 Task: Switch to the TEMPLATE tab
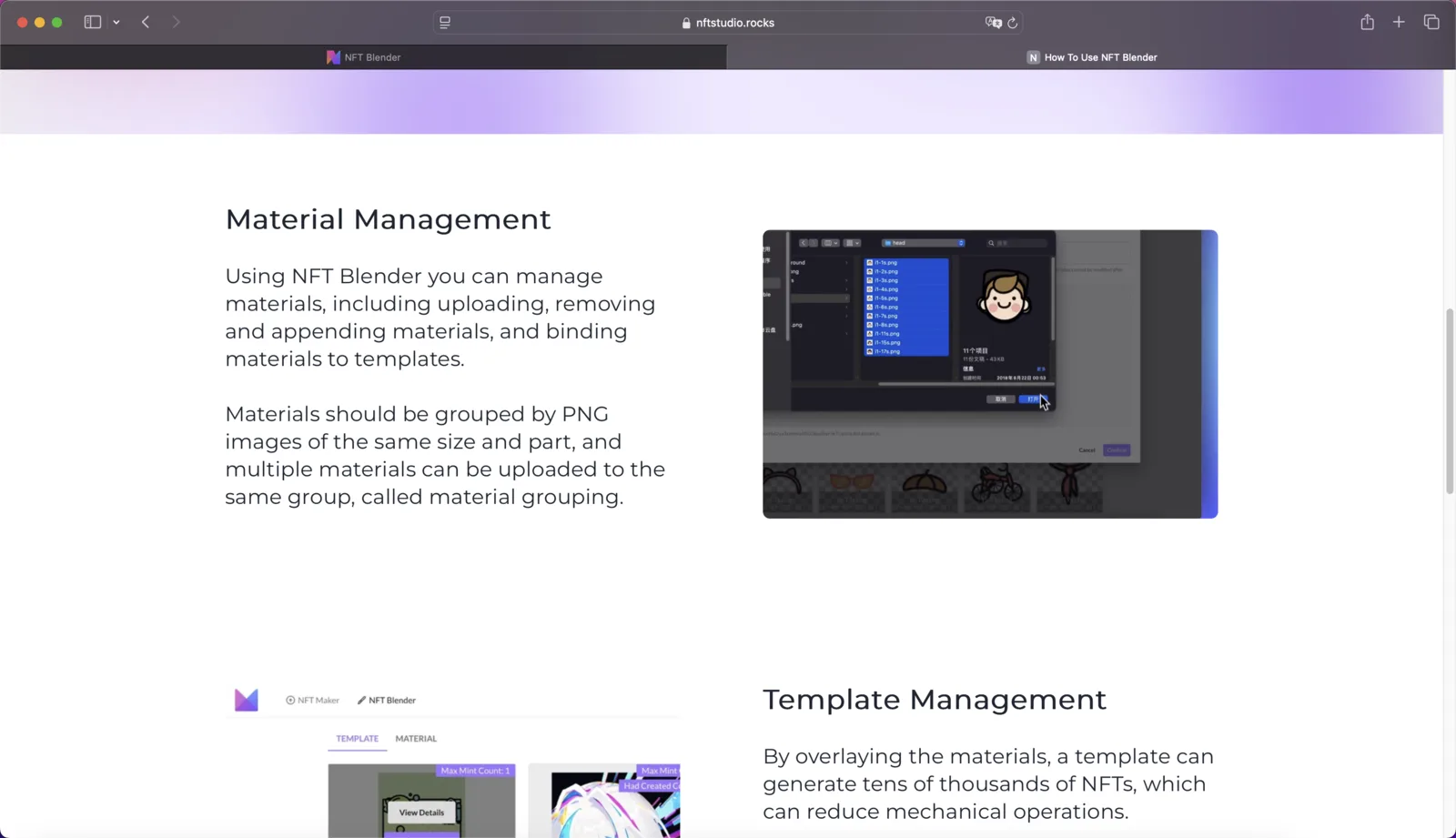tap(358, 739)
